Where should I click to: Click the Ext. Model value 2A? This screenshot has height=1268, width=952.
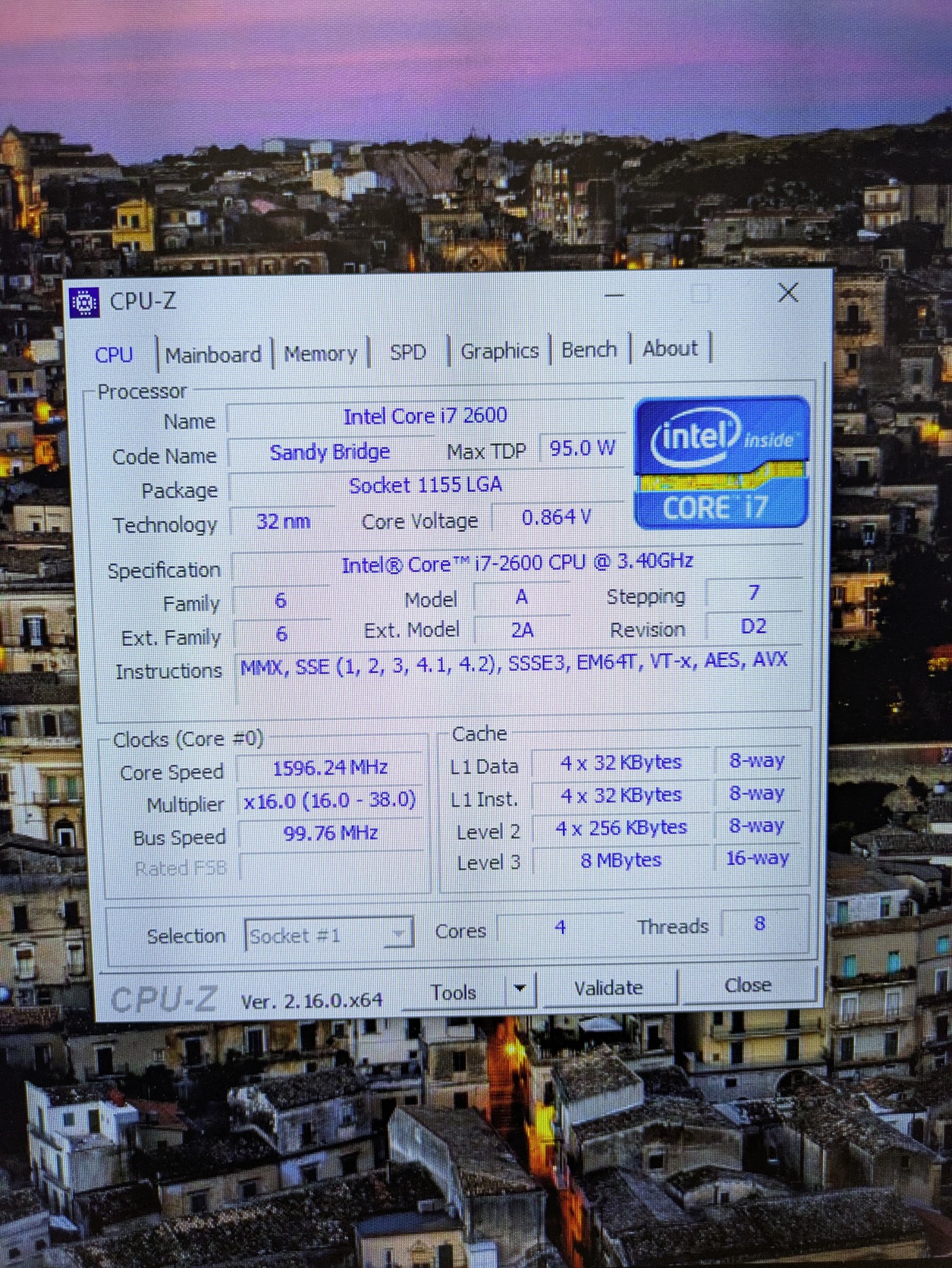[x=522, y=630]
